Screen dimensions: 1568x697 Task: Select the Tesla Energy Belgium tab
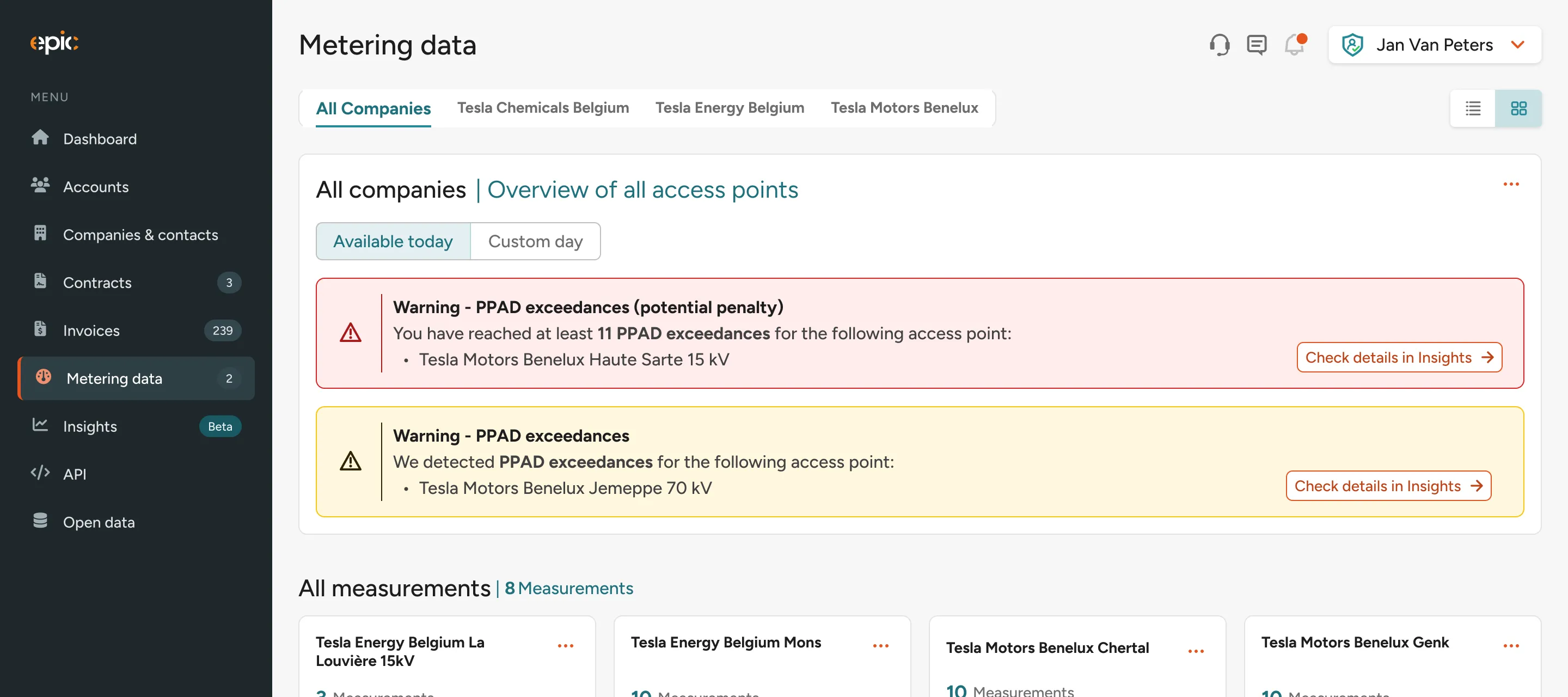(729, 108)
